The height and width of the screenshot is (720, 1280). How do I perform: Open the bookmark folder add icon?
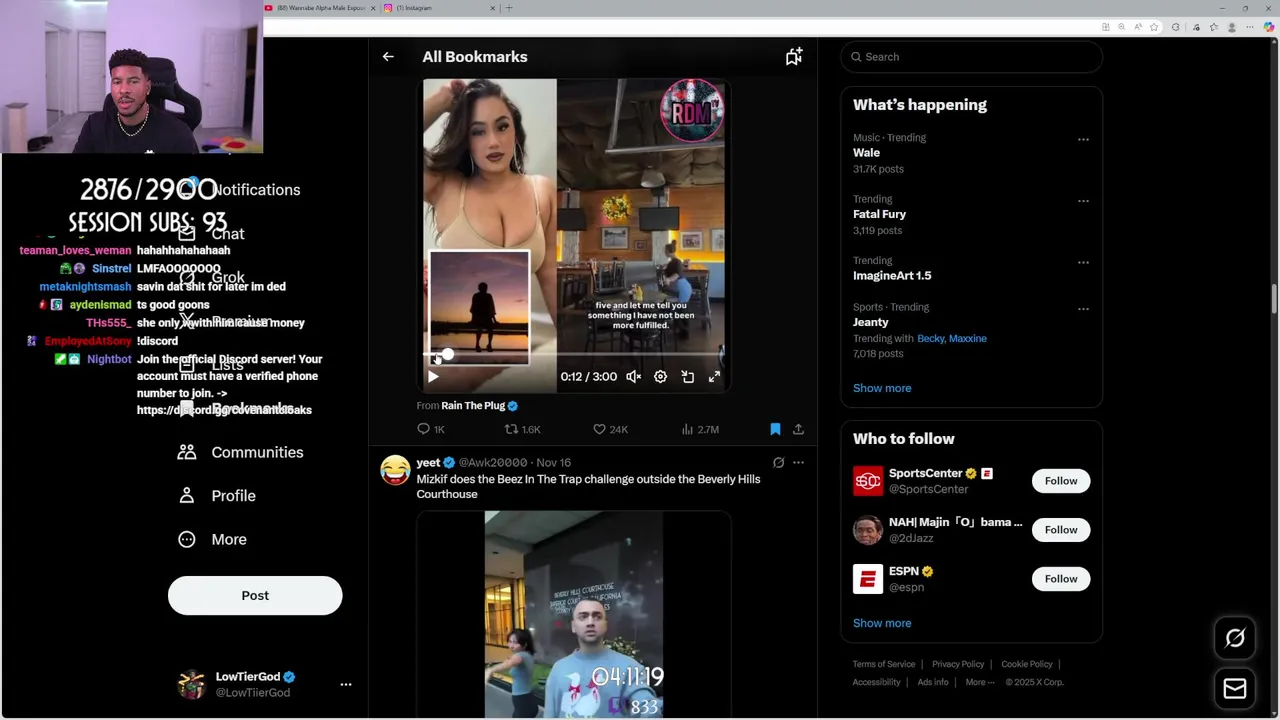pyautogui.click(x=793, y=57)
